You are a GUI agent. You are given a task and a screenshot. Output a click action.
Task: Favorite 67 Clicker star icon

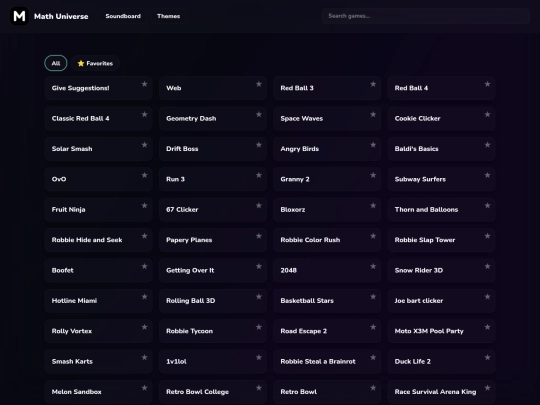coord(259,206)
